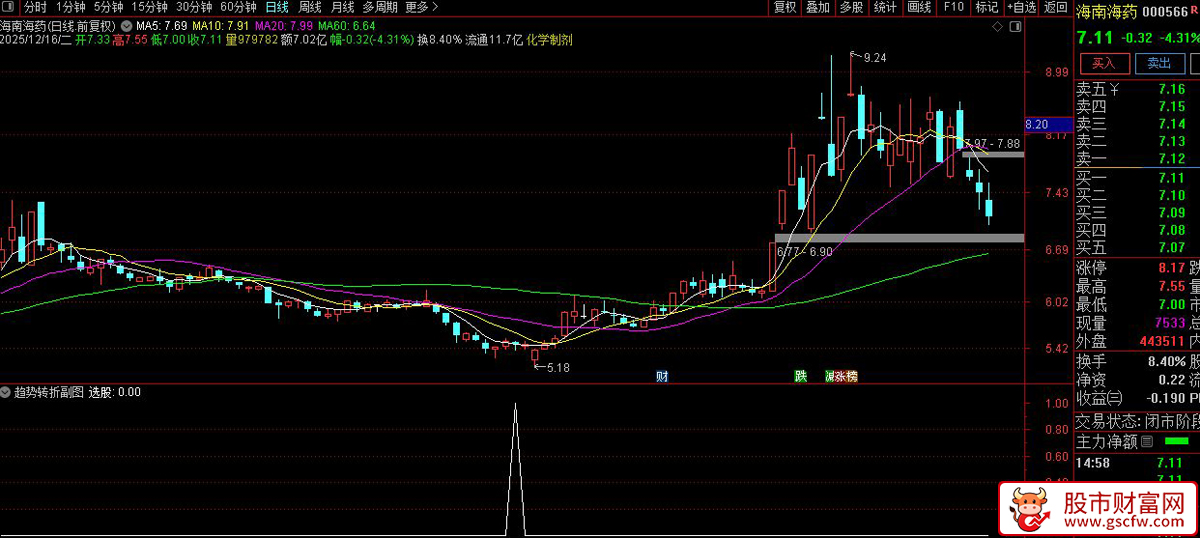This screenshot has height=538, width=1200.
Task: Click the 交易状态 status line
Action: pos(1137,420)
